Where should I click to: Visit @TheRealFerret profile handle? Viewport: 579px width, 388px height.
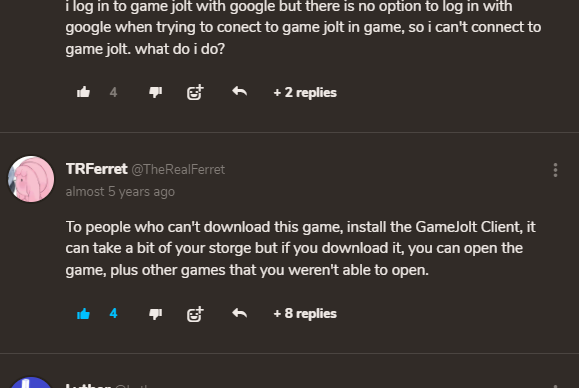pyautogui.click(x=178, y=169)
